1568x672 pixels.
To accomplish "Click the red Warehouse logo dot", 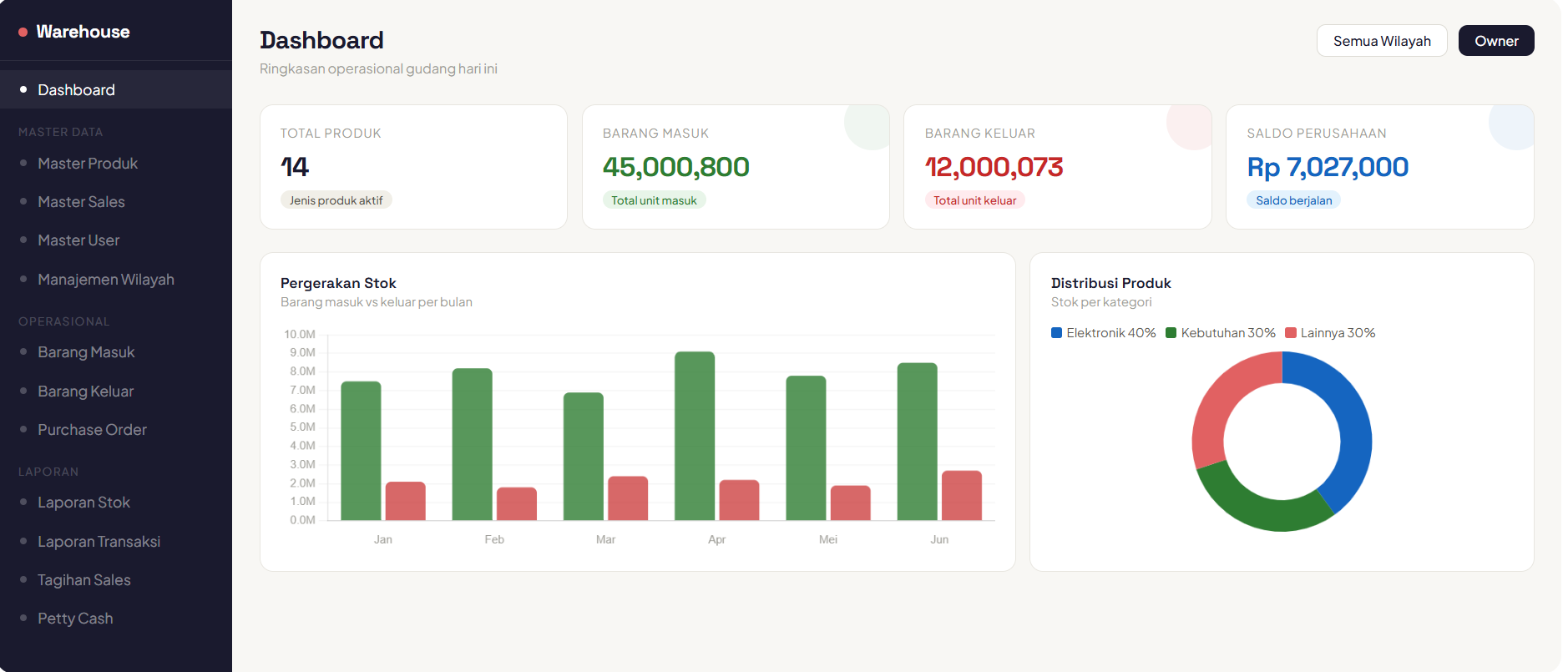I will [23, 33].
